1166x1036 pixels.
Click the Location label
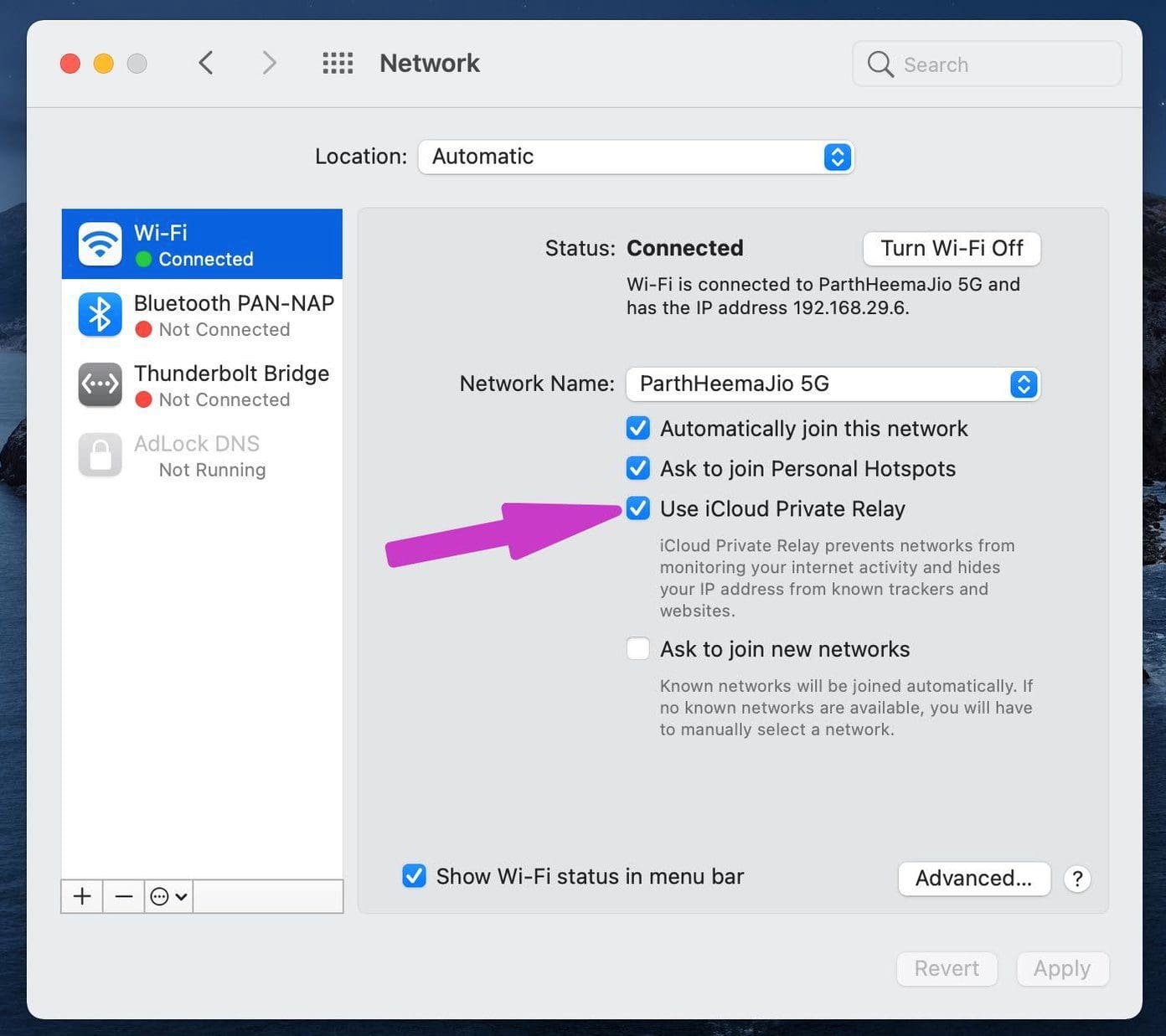point(361,157)
